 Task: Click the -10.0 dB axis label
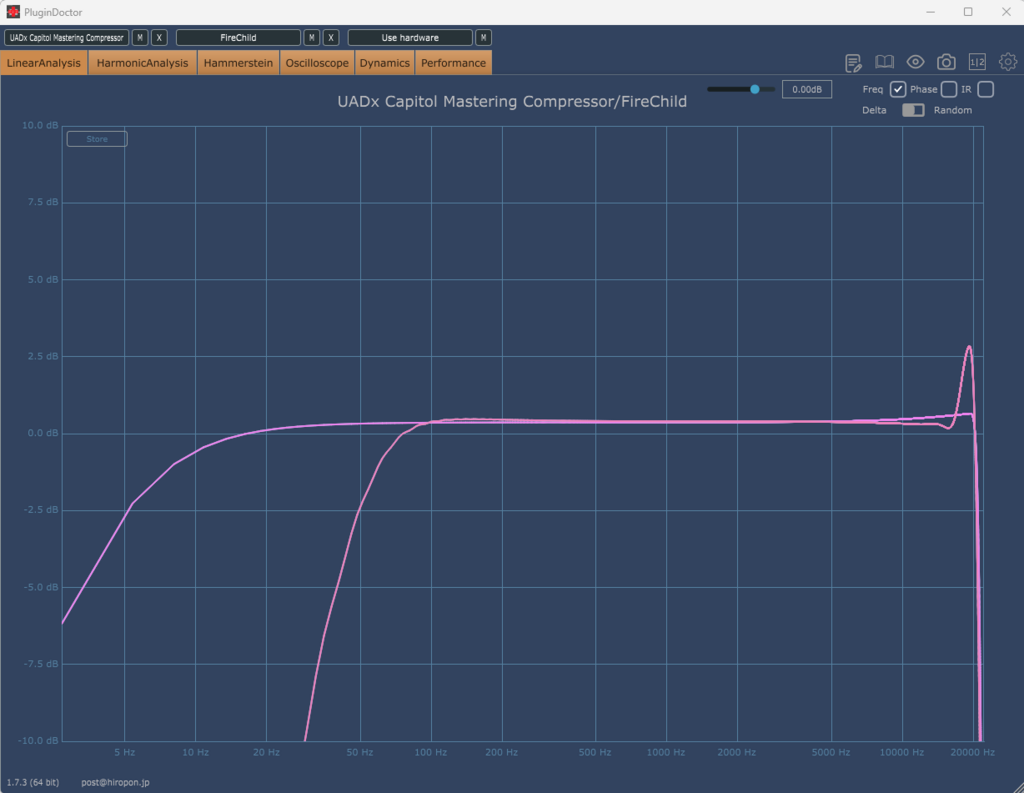[x=39, y=740]
